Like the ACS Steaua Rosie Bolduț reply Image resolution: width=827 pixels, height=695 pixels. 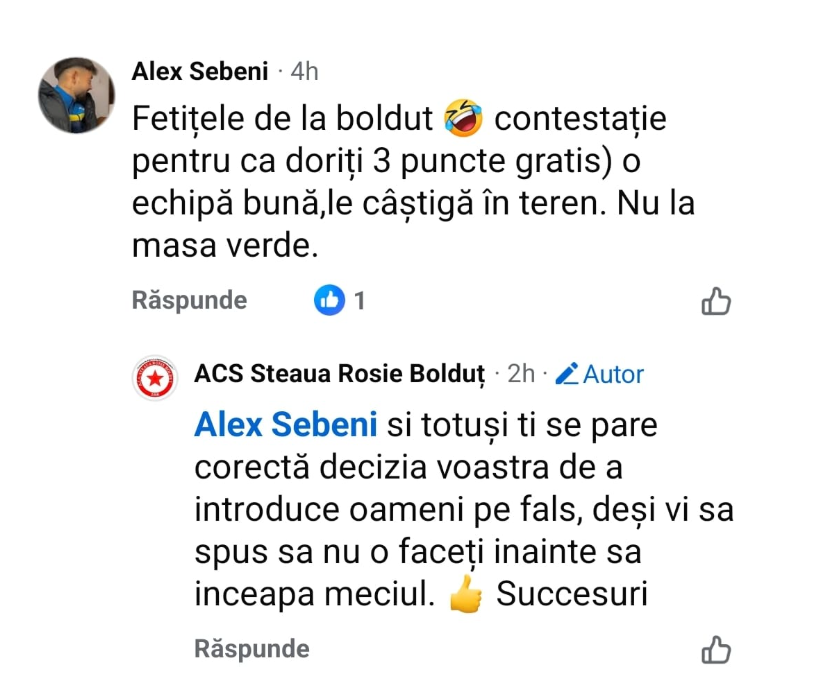click(716, 650)
